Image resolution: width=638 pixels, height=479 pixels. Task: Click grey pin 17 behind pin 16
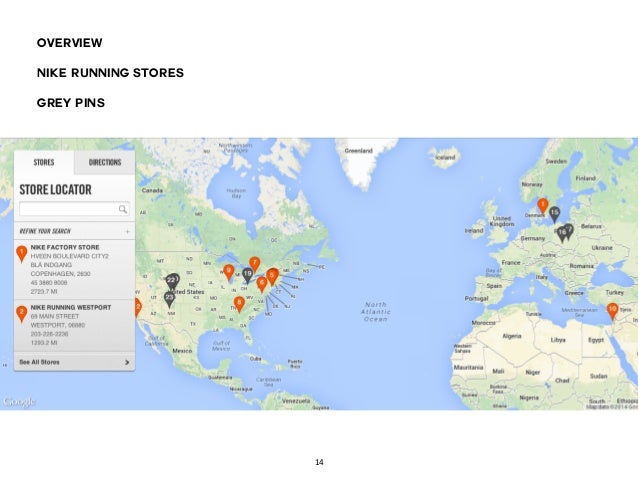click(x=569, y=230)
